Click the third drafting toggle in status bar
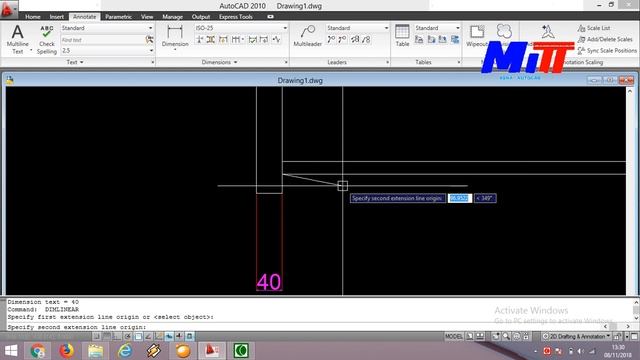Viewport: 640px width, 360px height. pos(117,336)
